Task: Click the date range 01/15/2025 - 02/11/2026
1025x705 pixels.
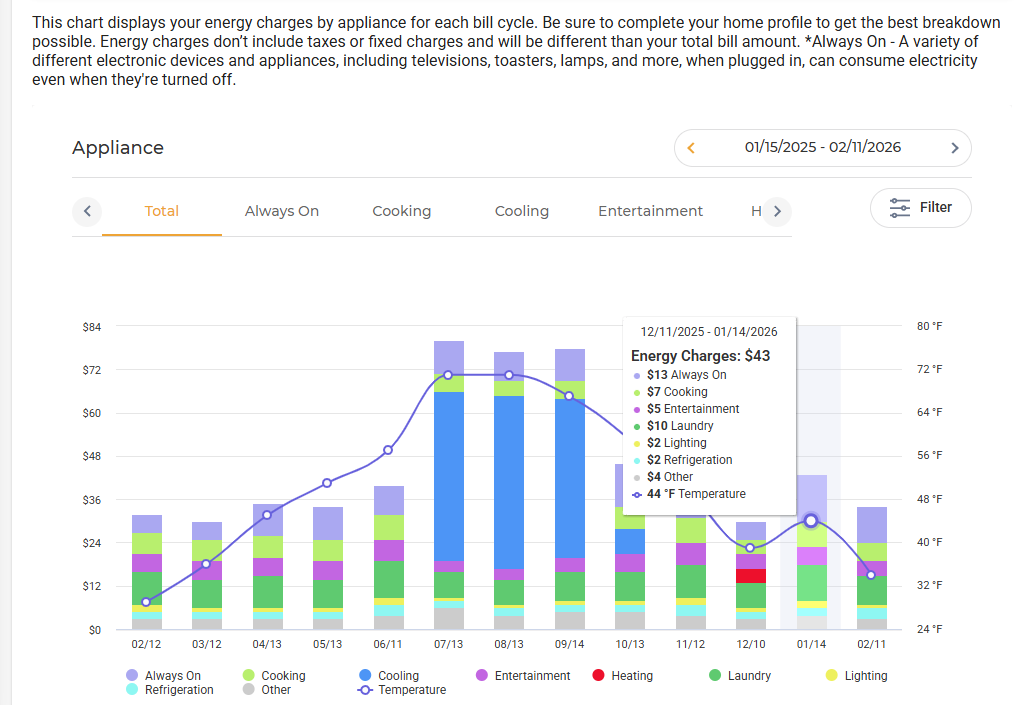Action: click(x=822, y=148)
